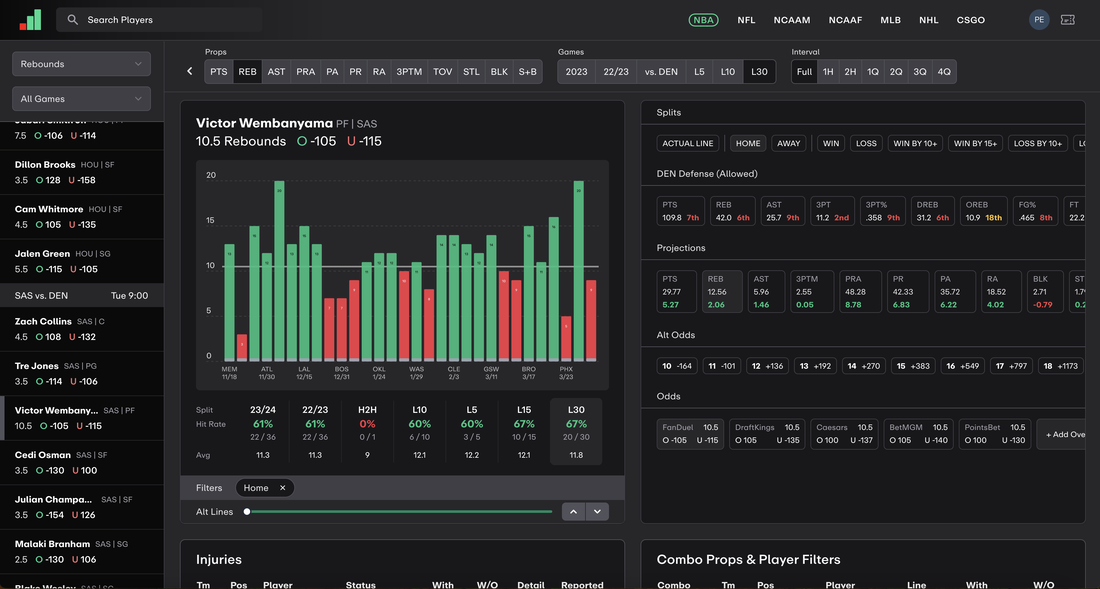Select Malaki Branham in player list
The image size is (1100, 589).
click(81, 552)
